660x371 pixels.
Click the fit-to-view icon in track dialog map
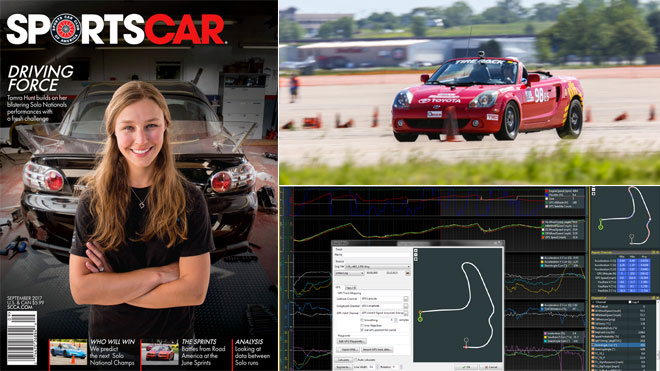click(x=416, y=259)
